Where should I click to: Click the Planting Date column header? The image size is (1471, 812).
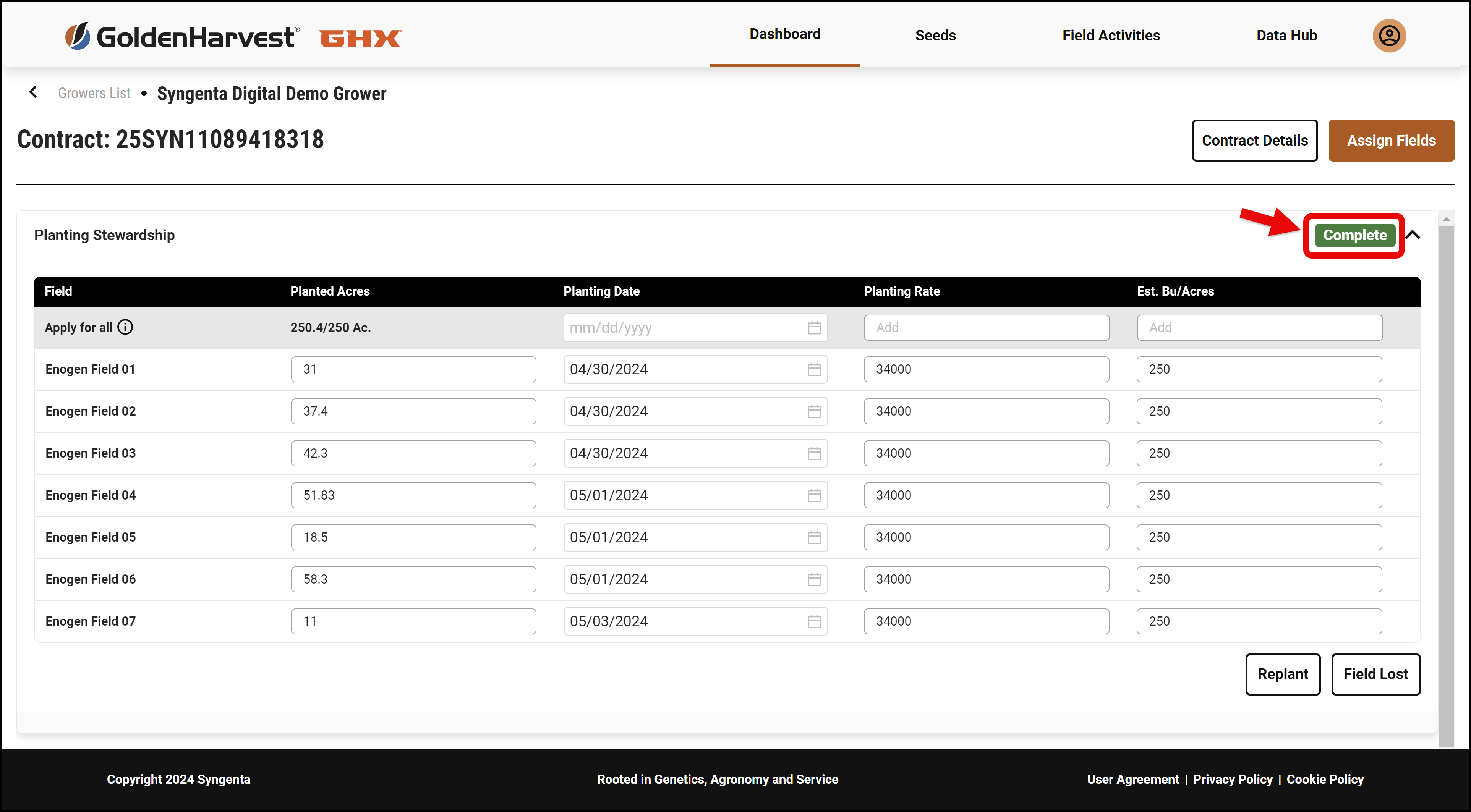pos(601,291)
